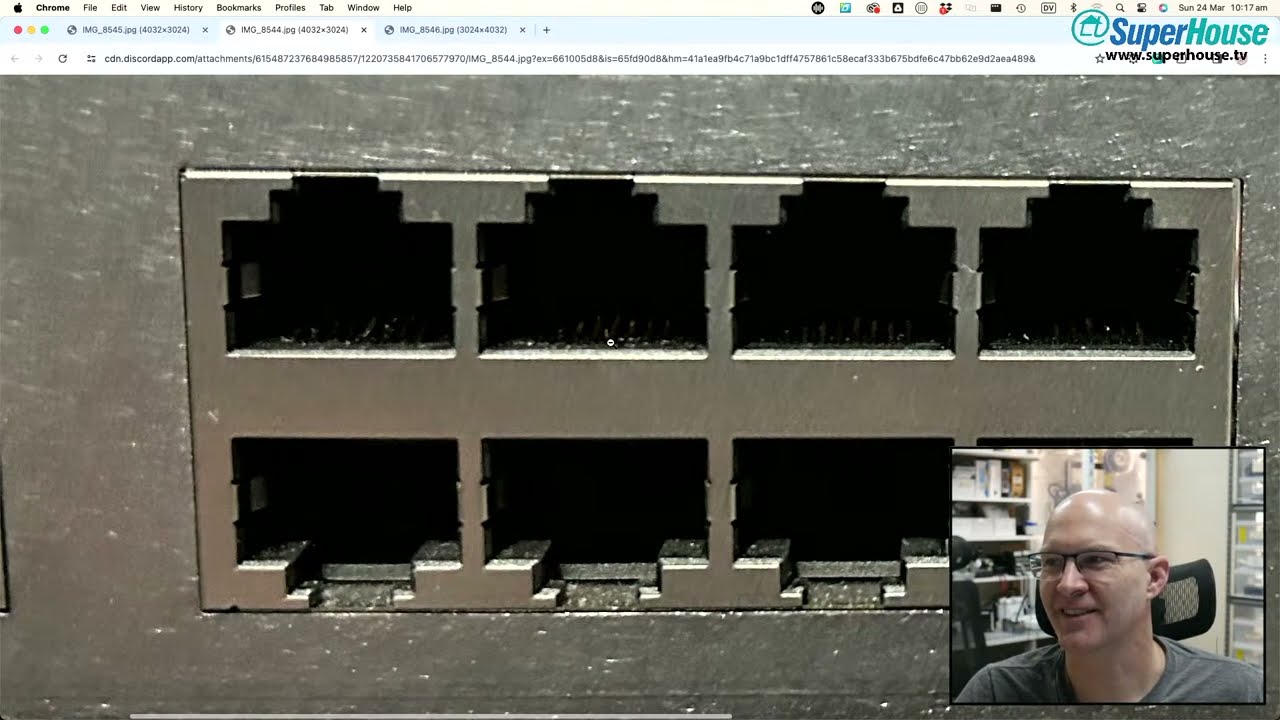Open the Bluetooth status menu
The image size is (1280, 720).
(1073, 8)
